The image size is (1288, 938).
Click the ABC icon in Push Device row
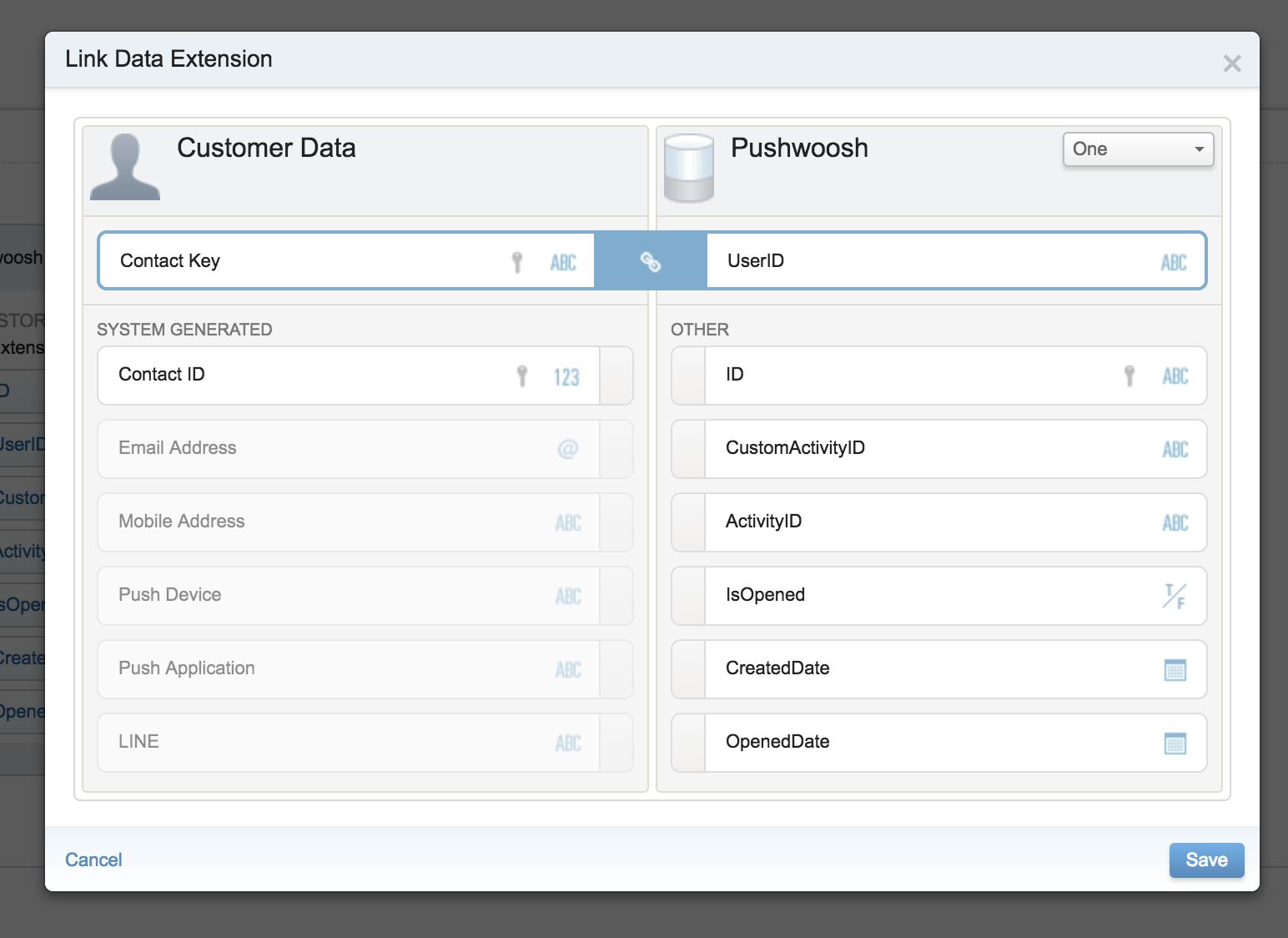click(568, 597)
